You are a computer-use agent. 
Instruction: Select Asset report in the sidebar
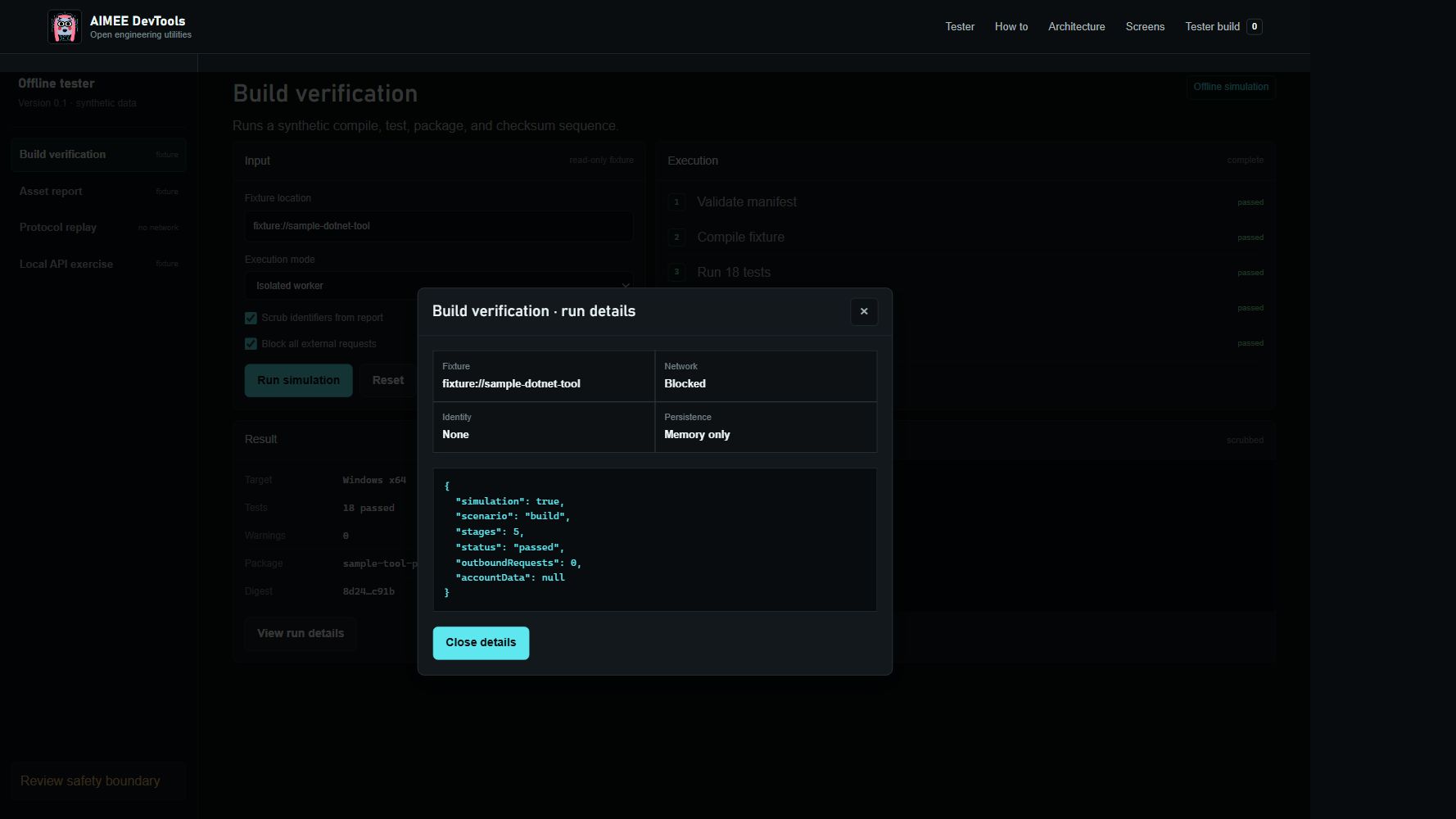click(x=98, y=191)
